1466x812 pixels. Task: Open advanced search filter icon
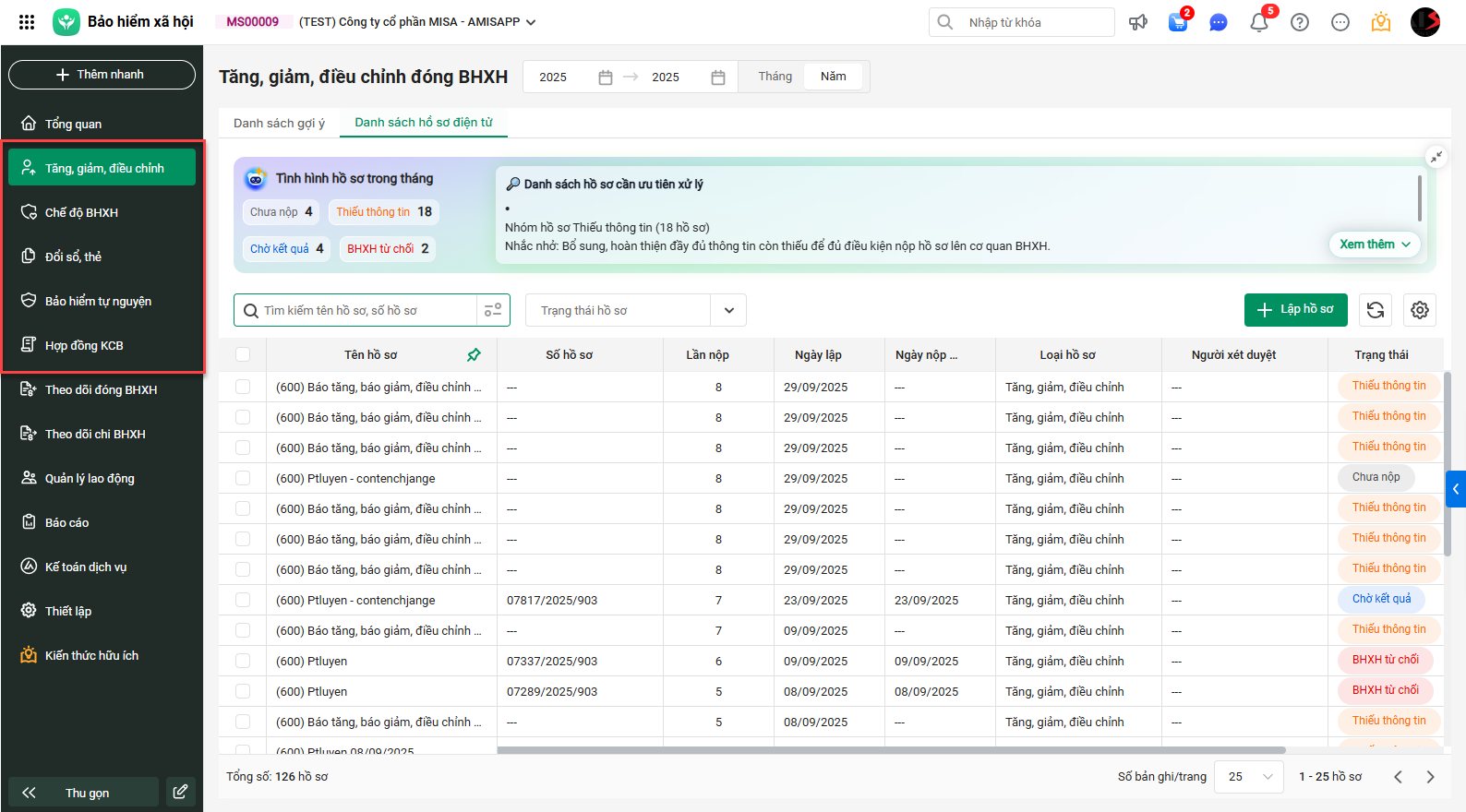[x=493, y=310]
